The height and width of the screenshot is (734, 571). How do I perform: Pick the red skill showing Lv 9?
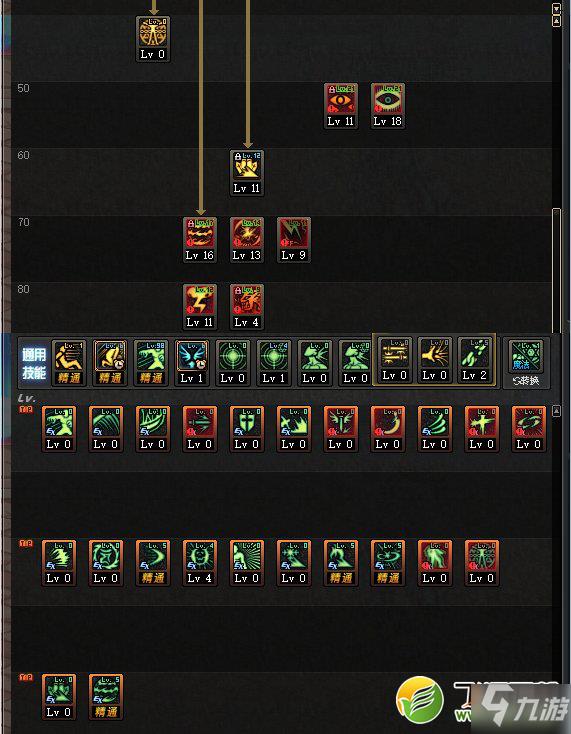(293, 240)
